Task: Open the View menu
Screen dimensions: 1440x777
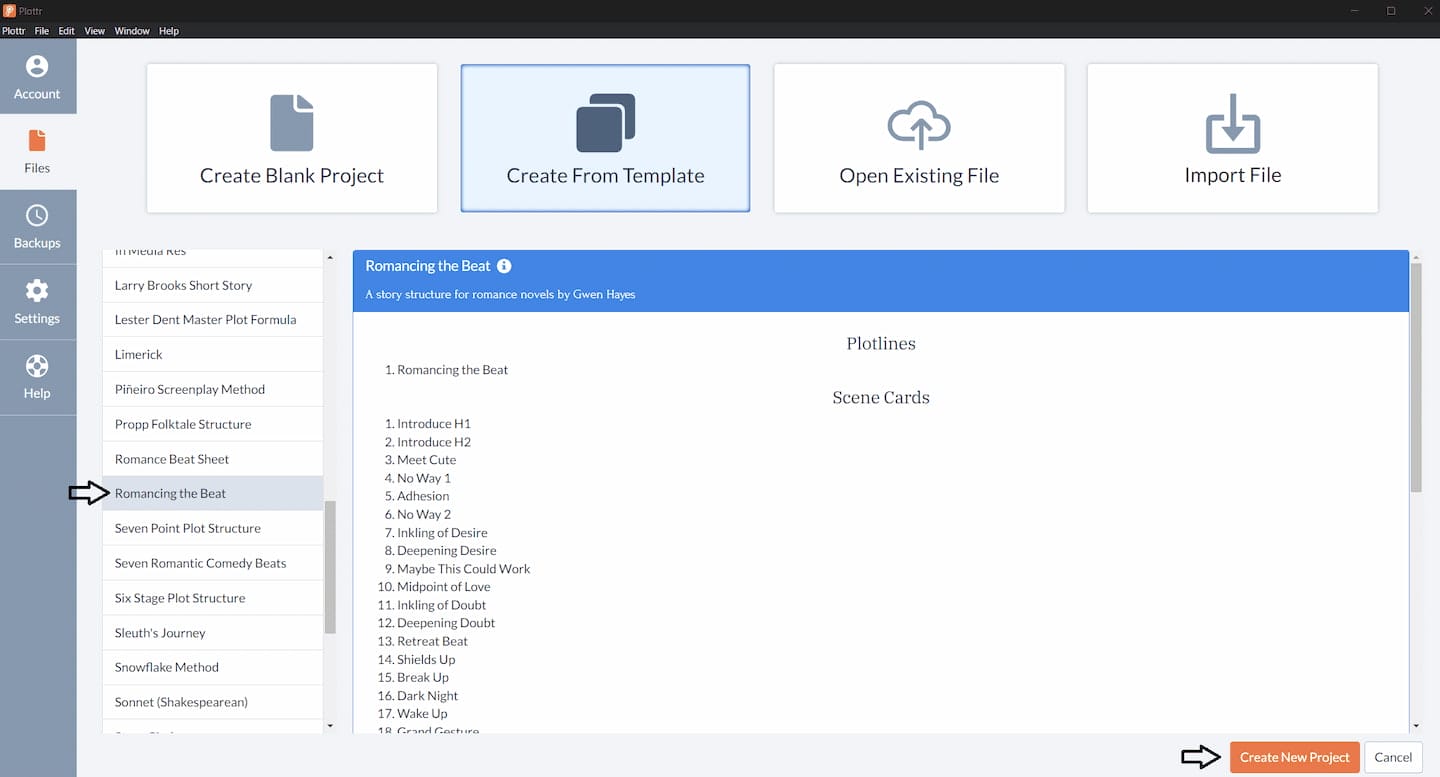Action: point(94,31)
